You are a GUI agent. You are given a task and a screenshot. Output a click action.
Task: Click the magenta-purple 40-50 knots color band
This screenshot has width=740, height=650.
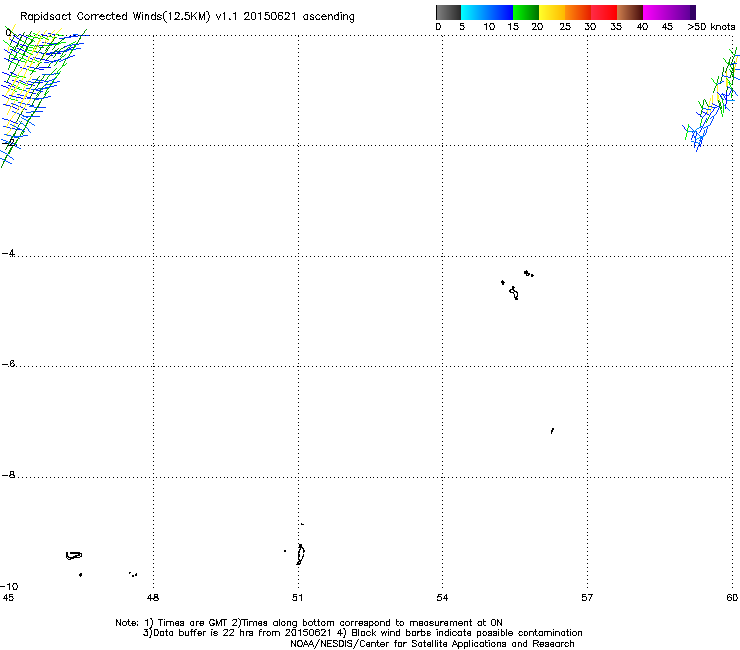669,12
